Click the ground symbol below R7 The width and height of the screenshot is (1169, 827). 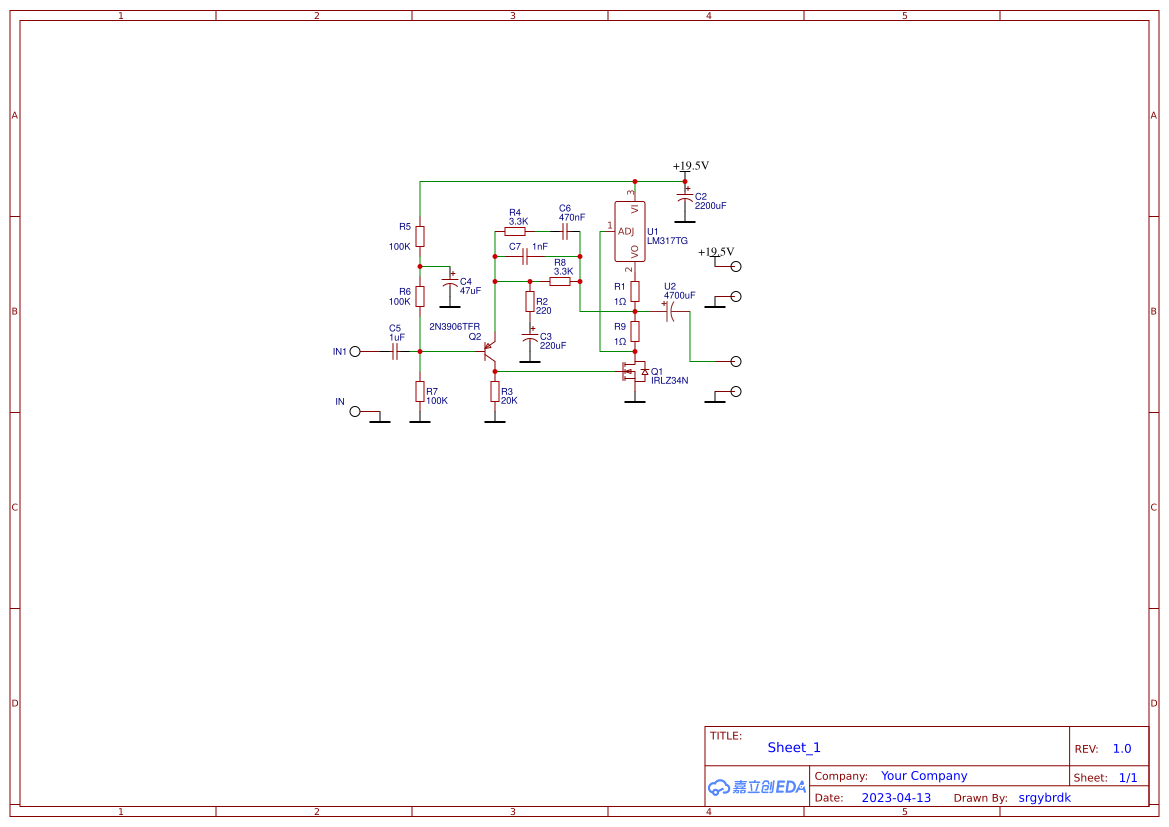[x=420, y=420]
